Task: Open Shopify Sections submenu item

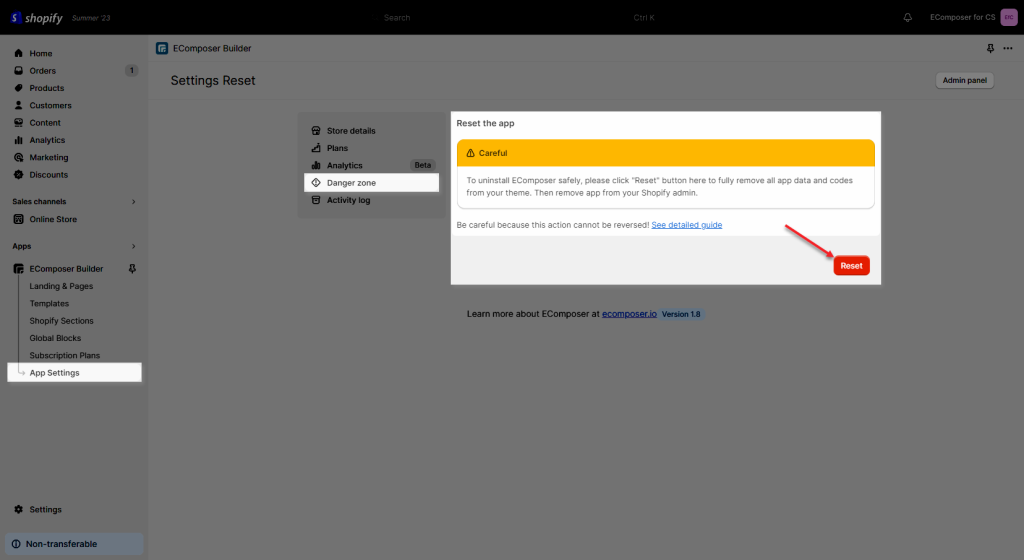Action: coord(61,321)
